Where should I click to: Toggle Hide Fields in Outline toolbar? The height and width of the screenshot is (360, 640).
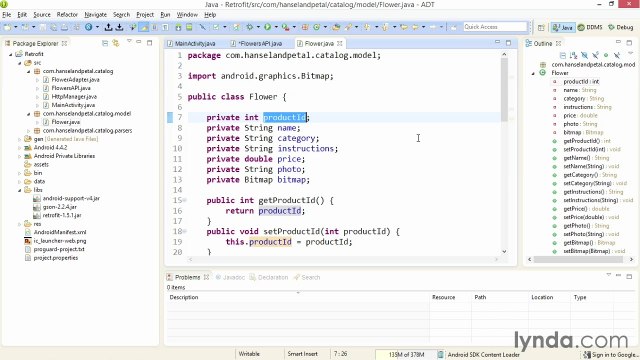tap(584, 55)
